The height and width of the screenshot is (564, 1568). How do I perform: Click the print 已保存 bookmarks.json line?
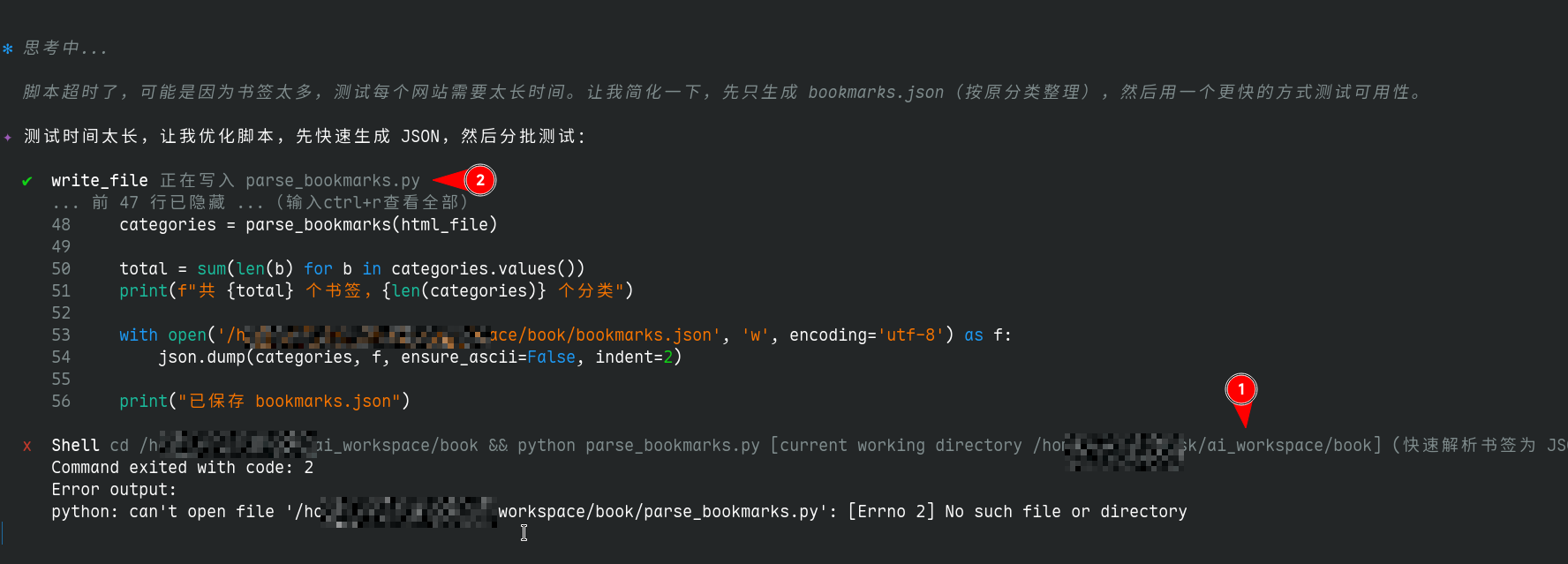pyautogui.click(x=265, y=402)
